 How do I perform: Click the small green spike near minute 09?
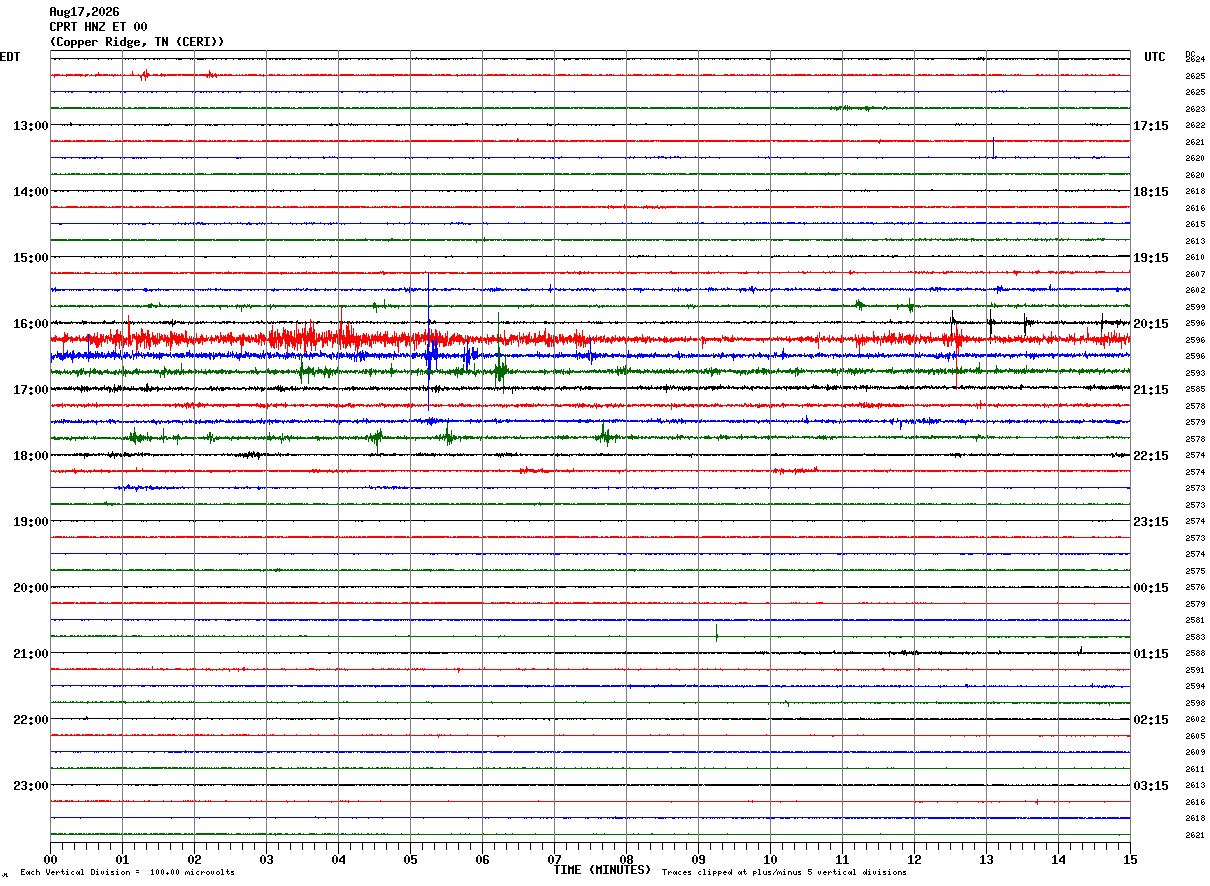pos(717,632)
